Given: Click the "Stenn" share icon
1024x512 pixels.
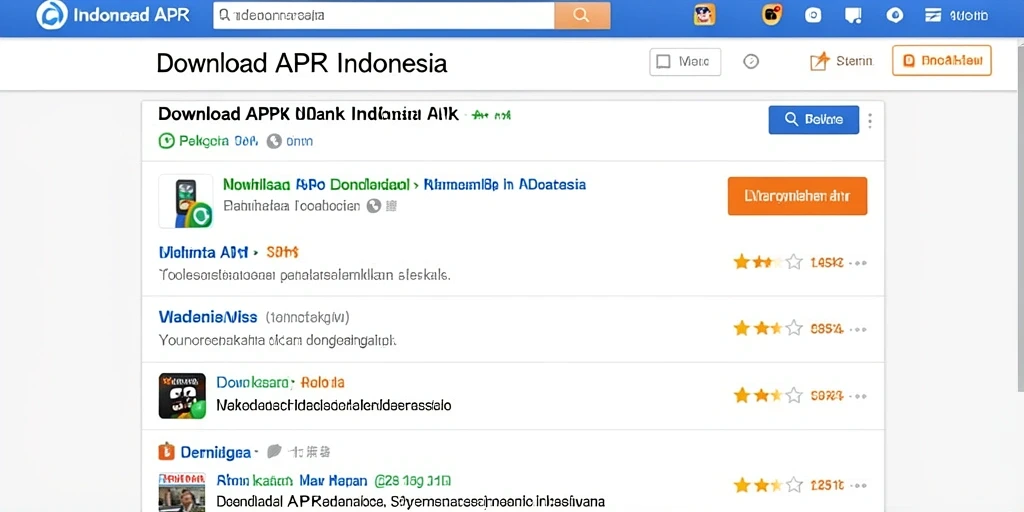Looking at the screenshot, I should click(819, 62).
